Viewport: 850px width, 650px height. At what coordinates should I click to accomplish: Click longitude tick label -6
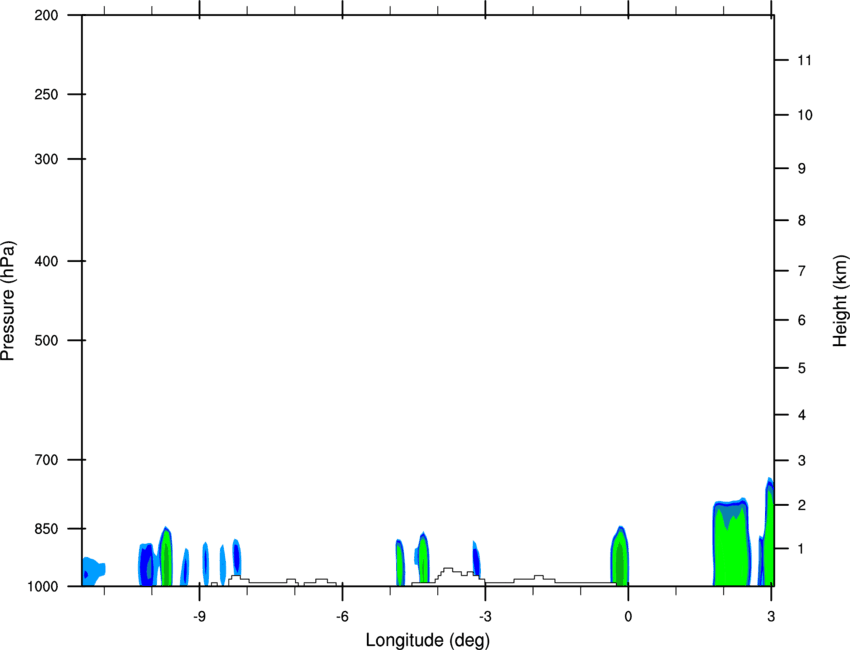342,616
